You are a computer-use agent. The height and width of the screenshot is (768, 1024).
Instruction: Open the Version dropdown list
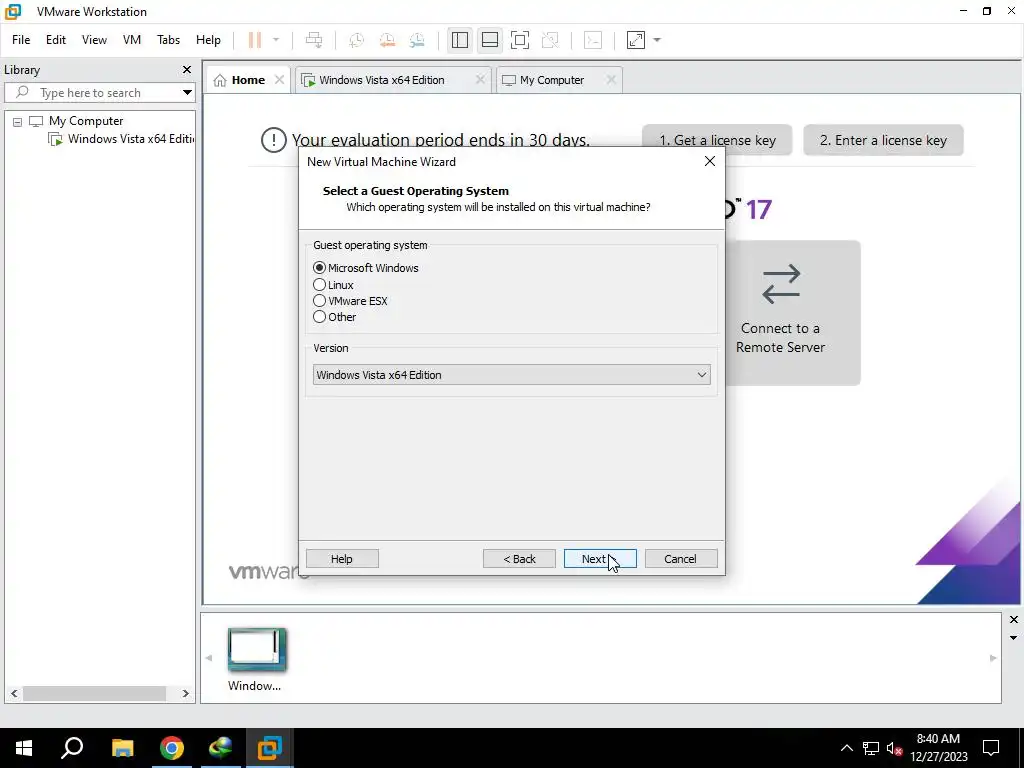point(511,375)
